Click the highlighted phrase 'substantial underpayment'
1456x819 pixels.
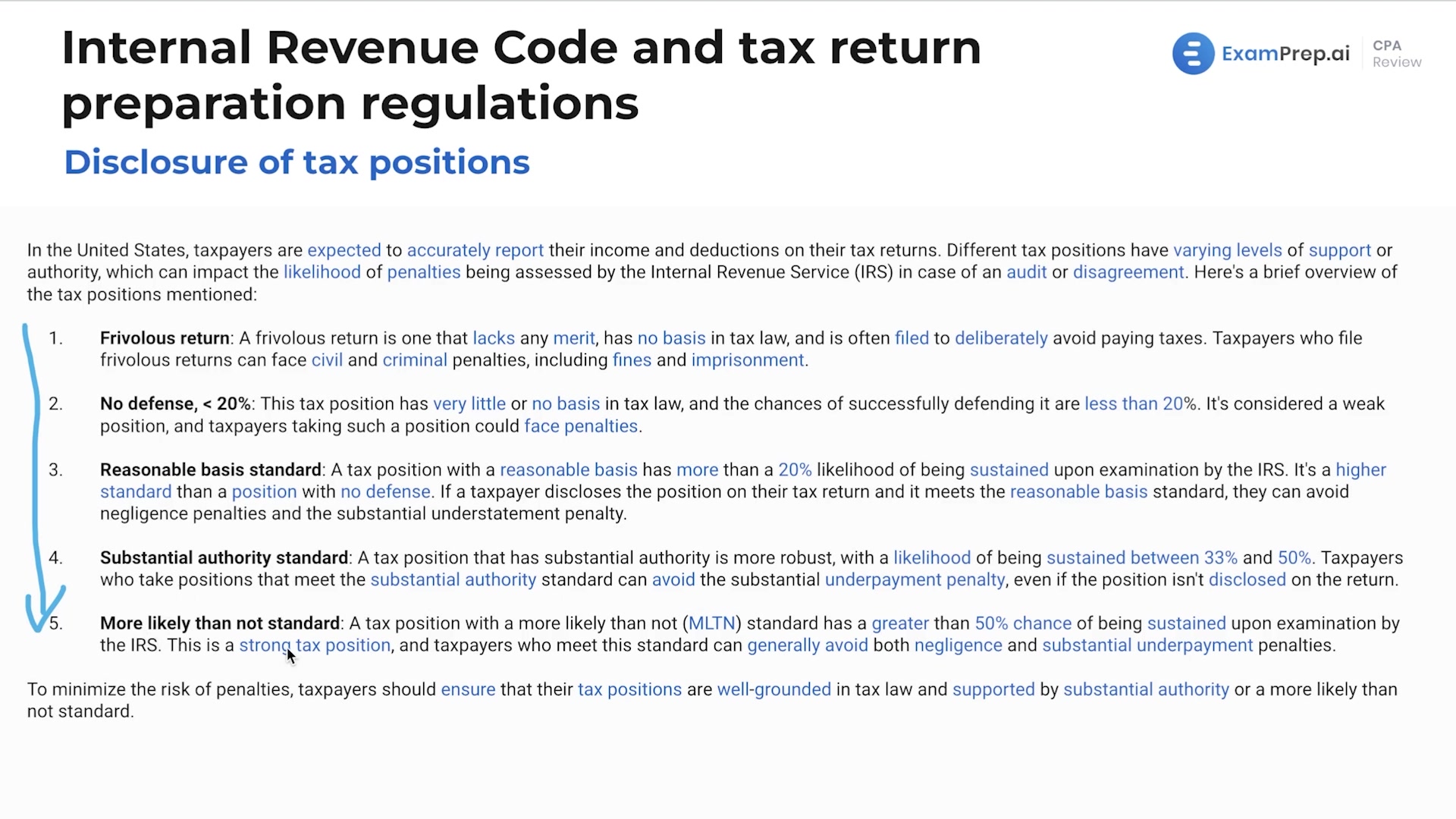tap(1147, 645)
